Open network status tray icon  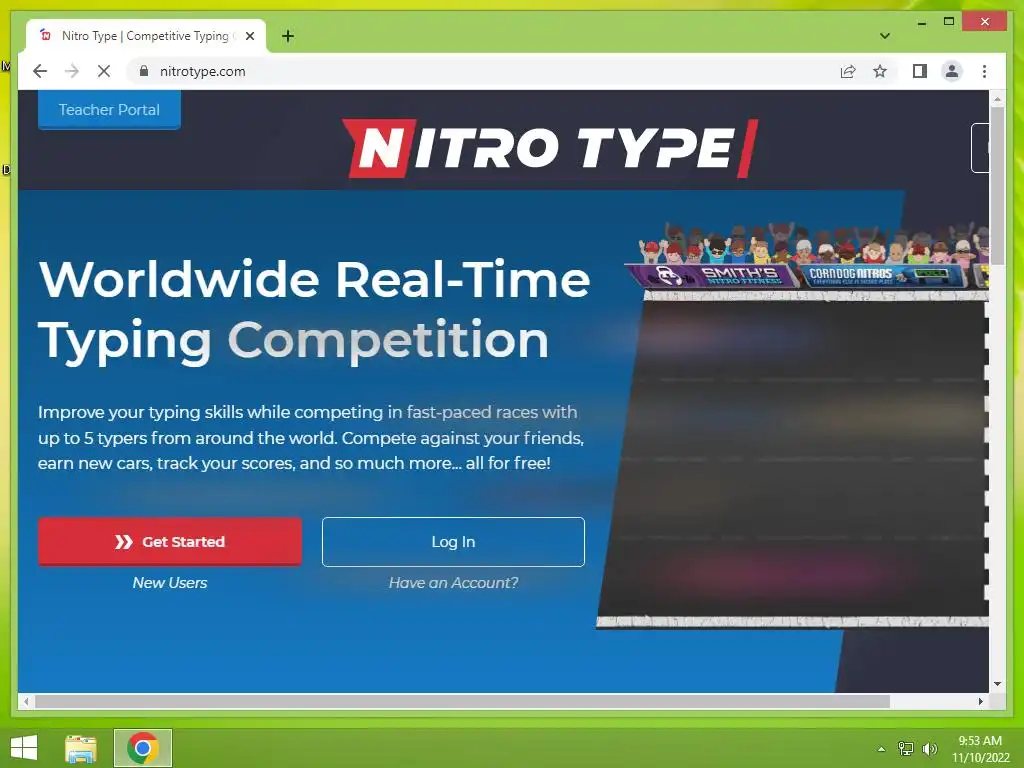(x=906, y=748)
